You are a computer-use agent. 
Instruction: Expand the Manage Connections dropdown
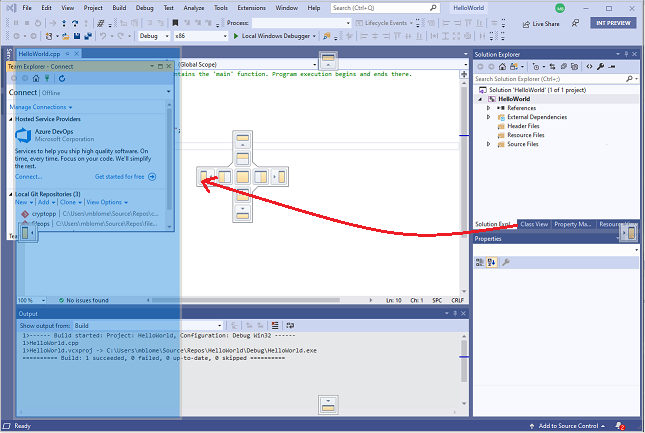click(41, 107)
